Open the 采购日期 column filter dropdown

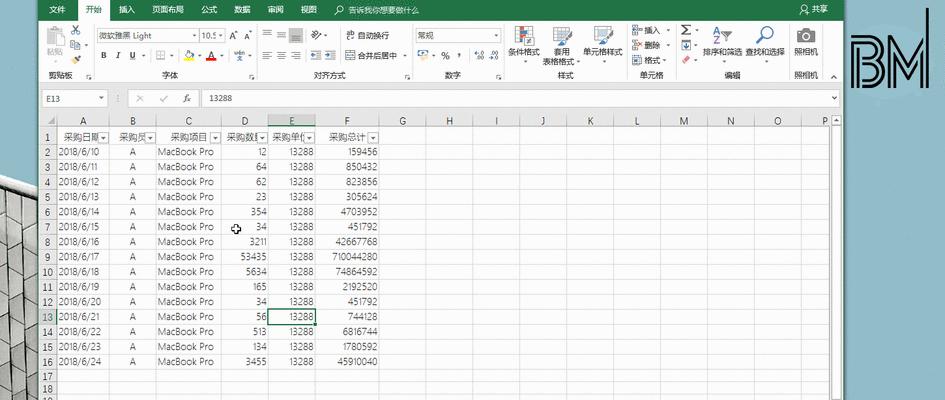tap(104, 138)
